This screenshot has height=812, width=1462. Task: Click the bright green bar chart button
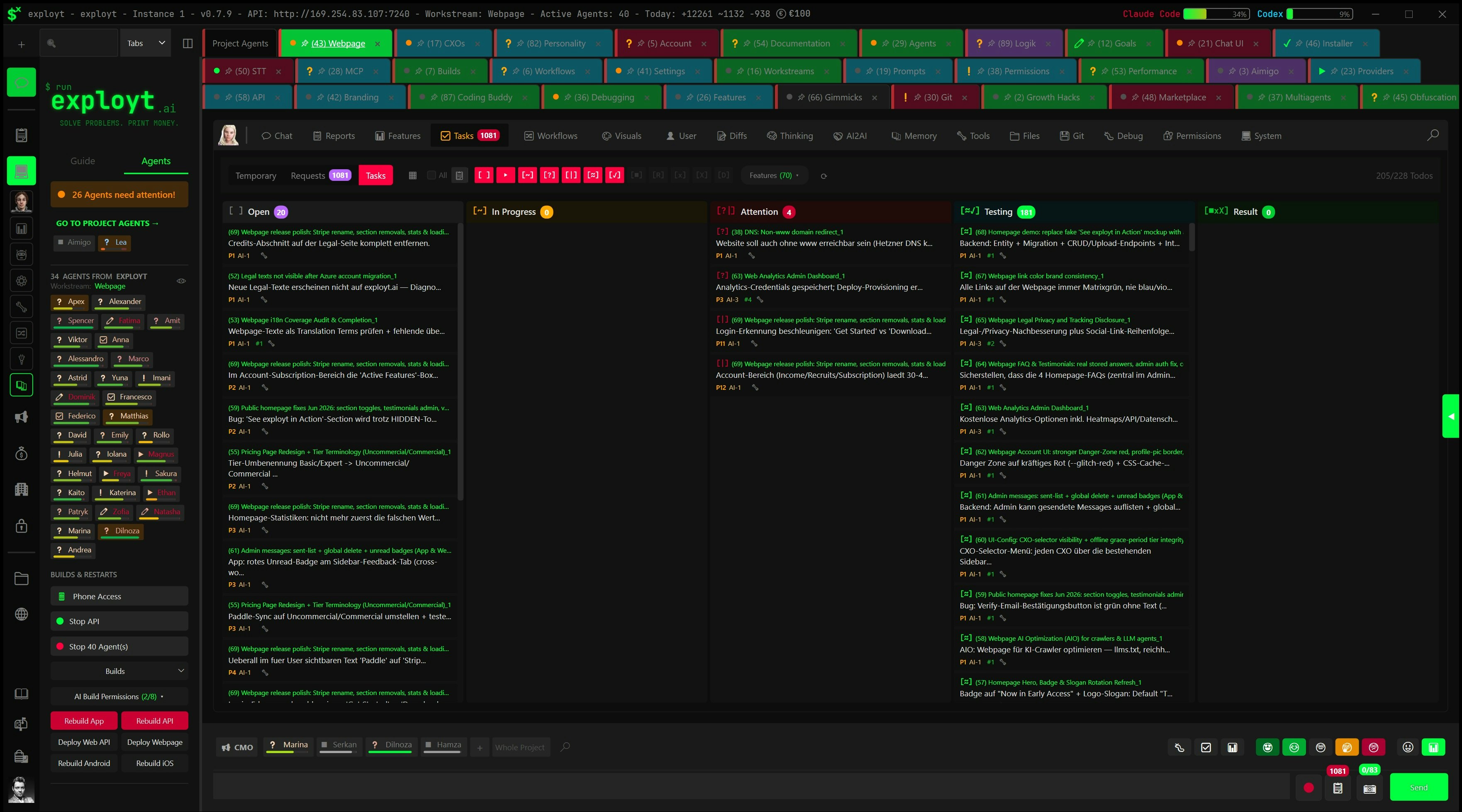tap(1433, 747)
